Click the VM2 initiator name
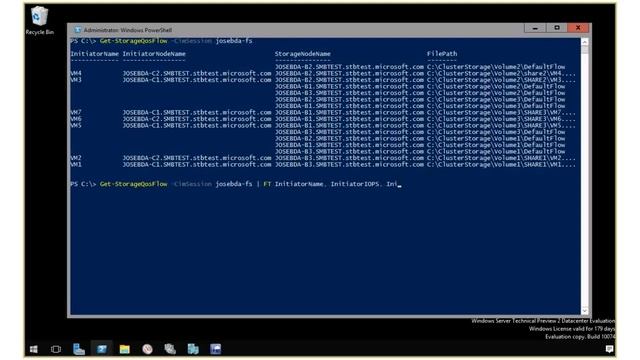Viewport: 640px width, 360px height. click(76, 158)
